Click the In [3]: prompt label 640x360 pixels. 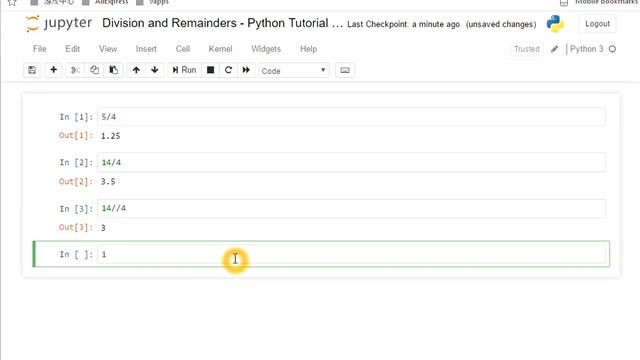click(76, 209)
